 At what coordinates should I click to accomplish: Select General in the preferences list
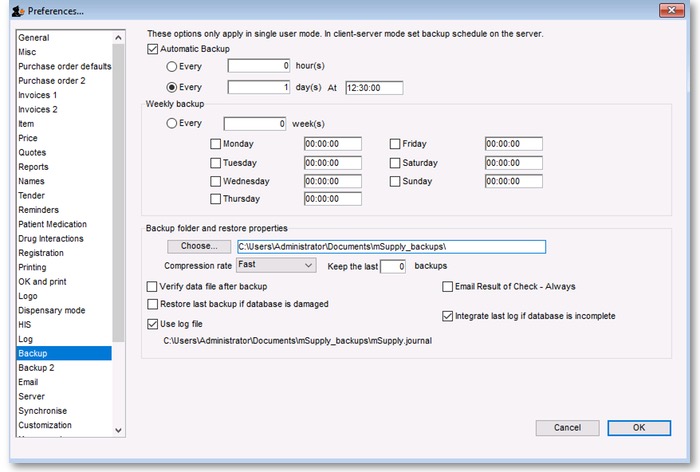(36, 37)
